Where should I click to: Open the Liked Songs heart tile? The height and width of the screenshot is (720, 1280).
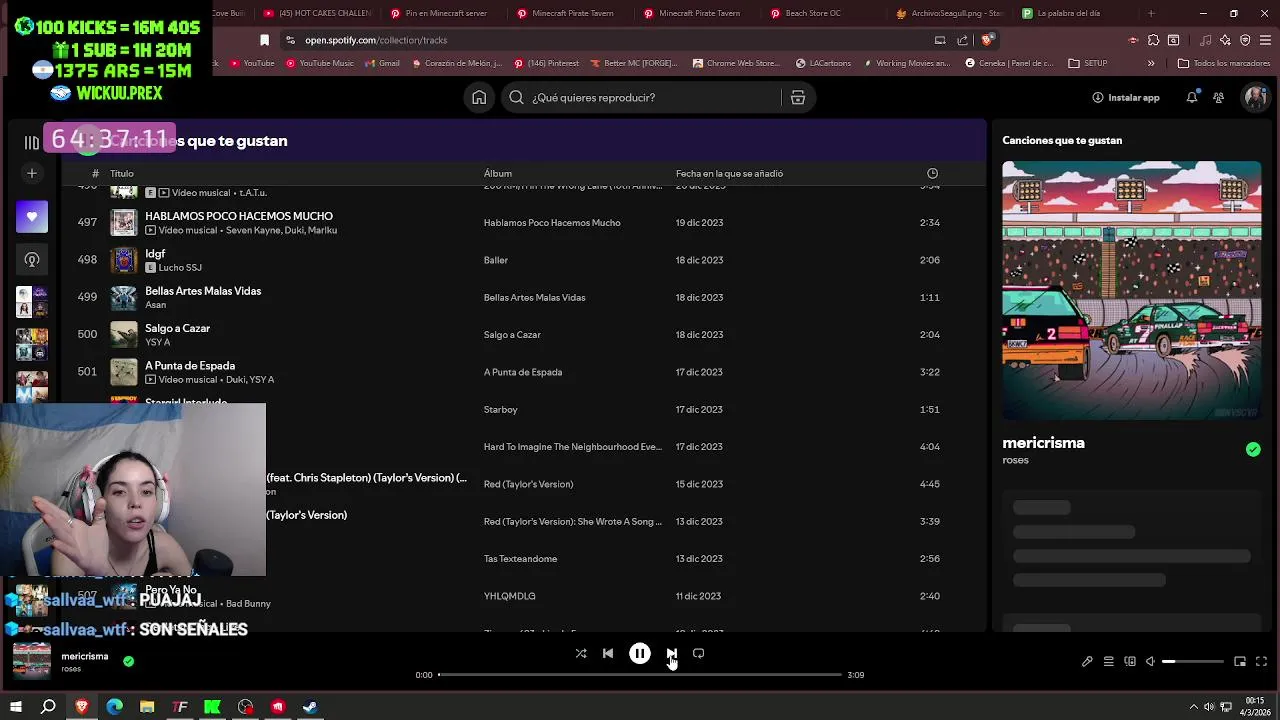click(32, 216)
